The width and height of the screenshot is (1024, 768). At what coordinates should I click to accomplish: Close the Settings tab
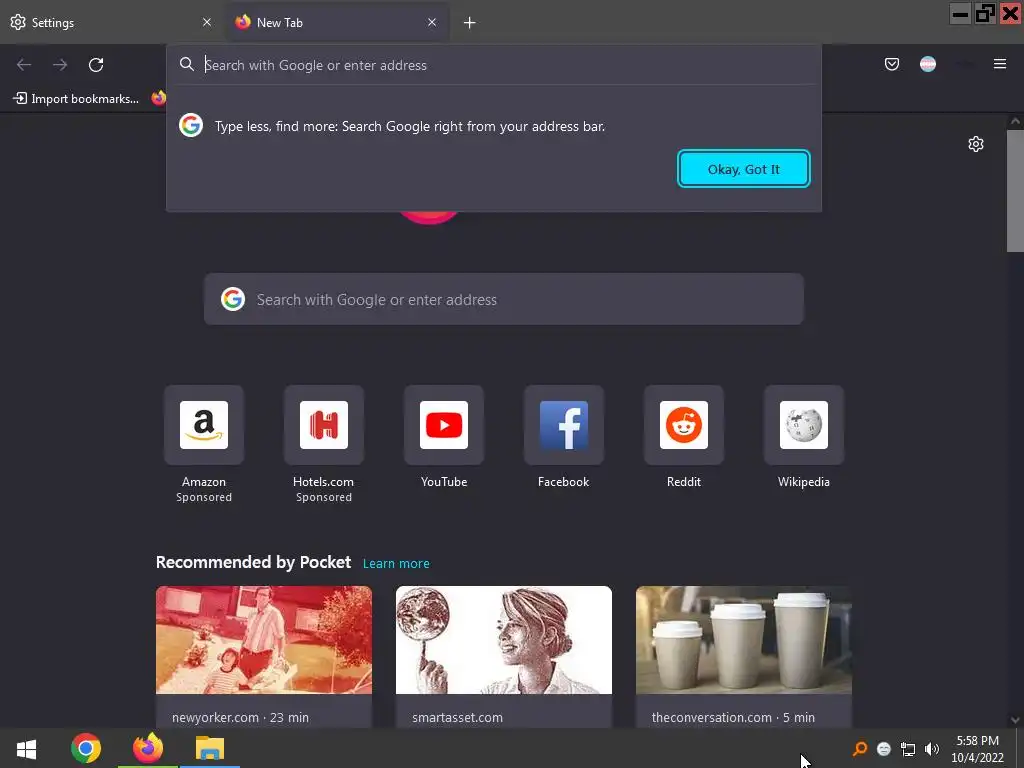(x=207, y=22)
